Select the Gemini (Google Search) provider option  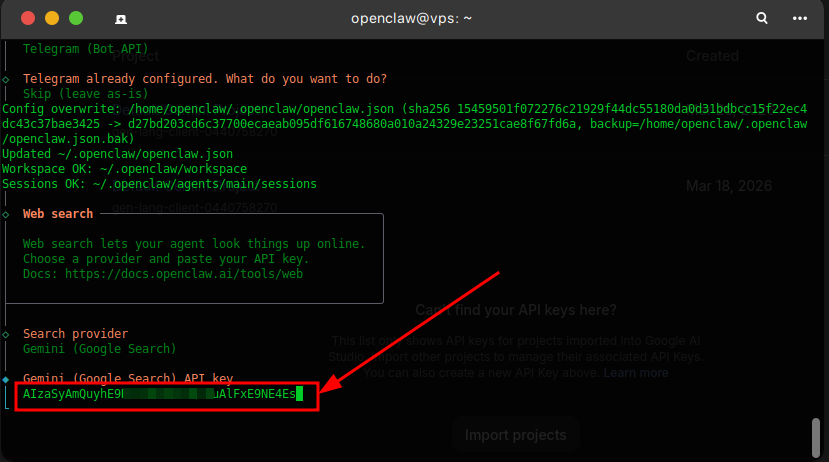pos(99,349)
